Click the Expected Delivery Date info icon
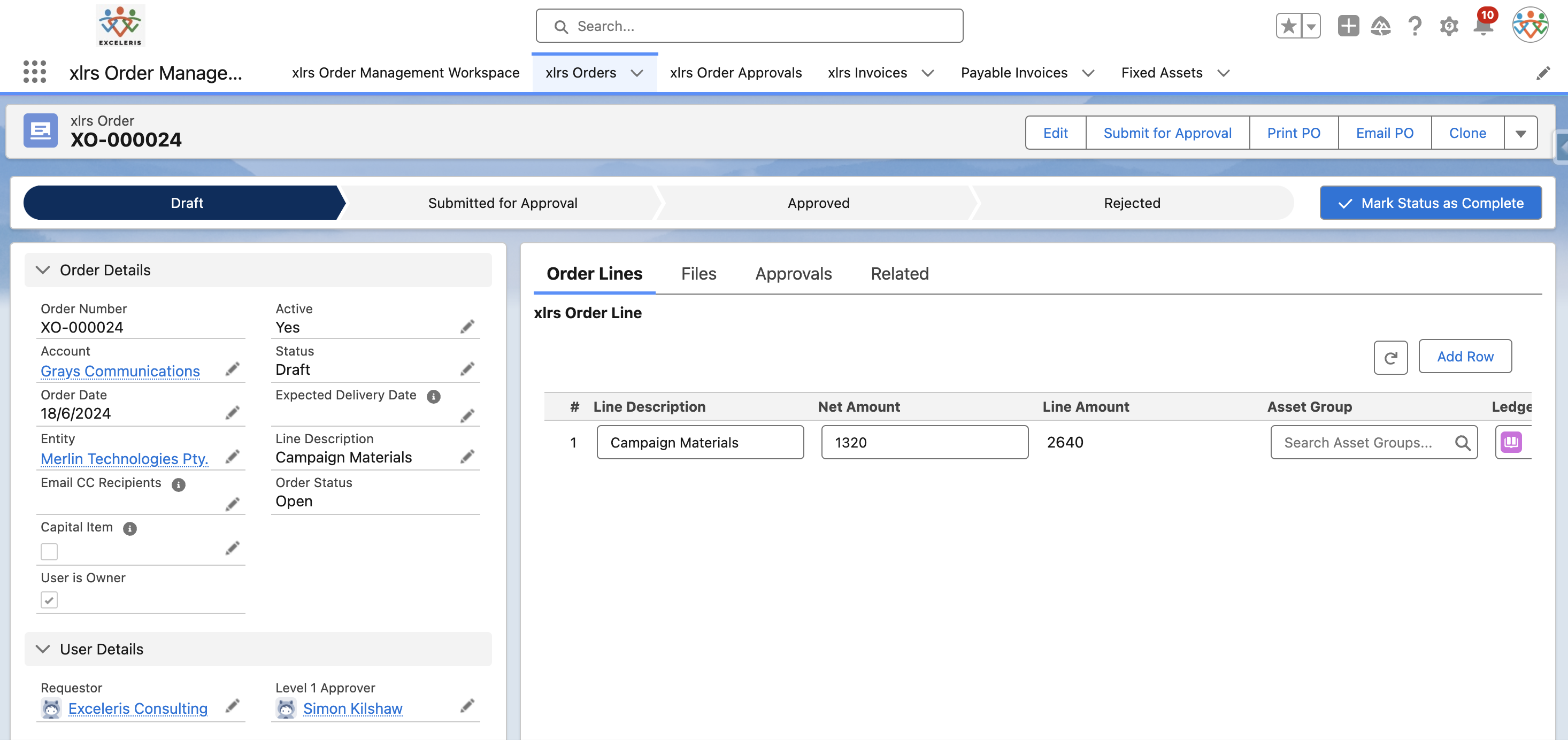This screenshot has width=1568, height=740. point(433,397)
